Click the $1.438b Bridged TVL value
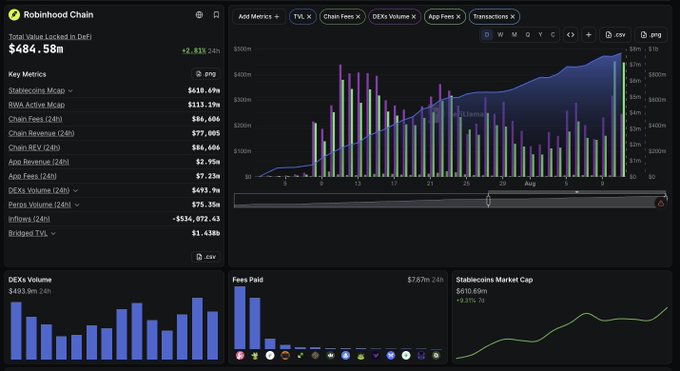This screenshot has height=371, width=680. [206, 233]
